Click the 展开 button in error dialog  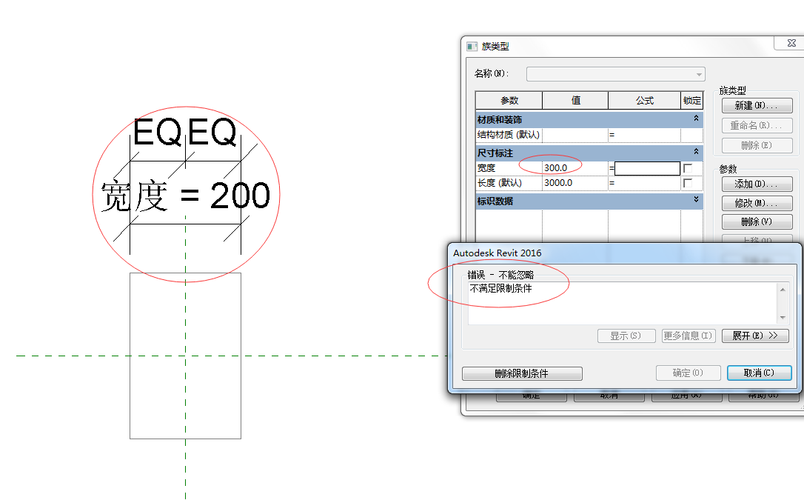point(755,336)
